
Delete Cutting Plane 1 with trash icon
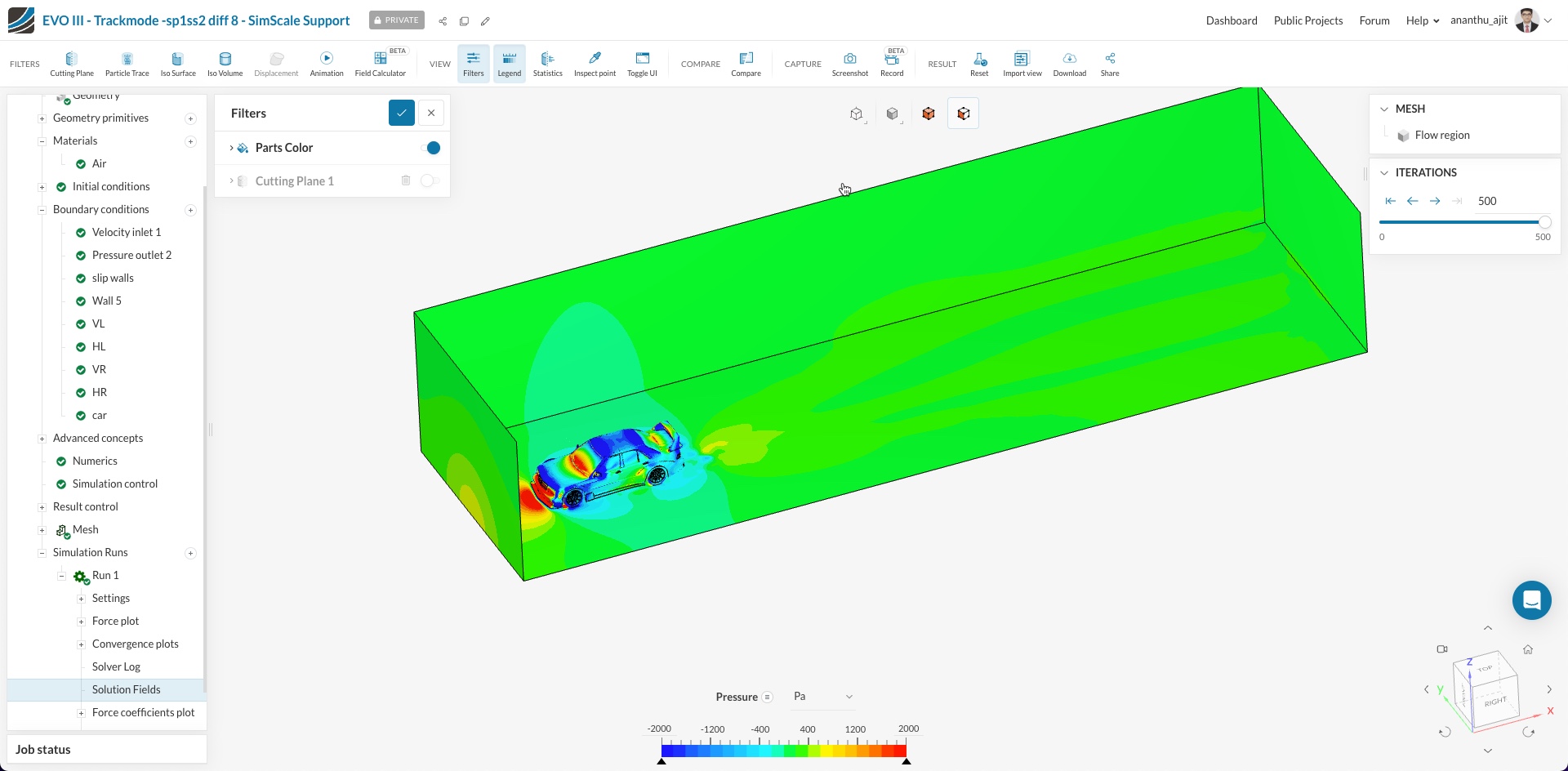coord(406,180)
